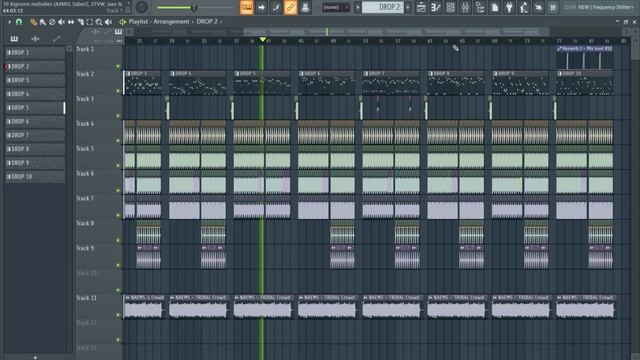The image size is (640, 360).
Task: Click the round knob beside volume slider
Action: (x=142, y=7)
